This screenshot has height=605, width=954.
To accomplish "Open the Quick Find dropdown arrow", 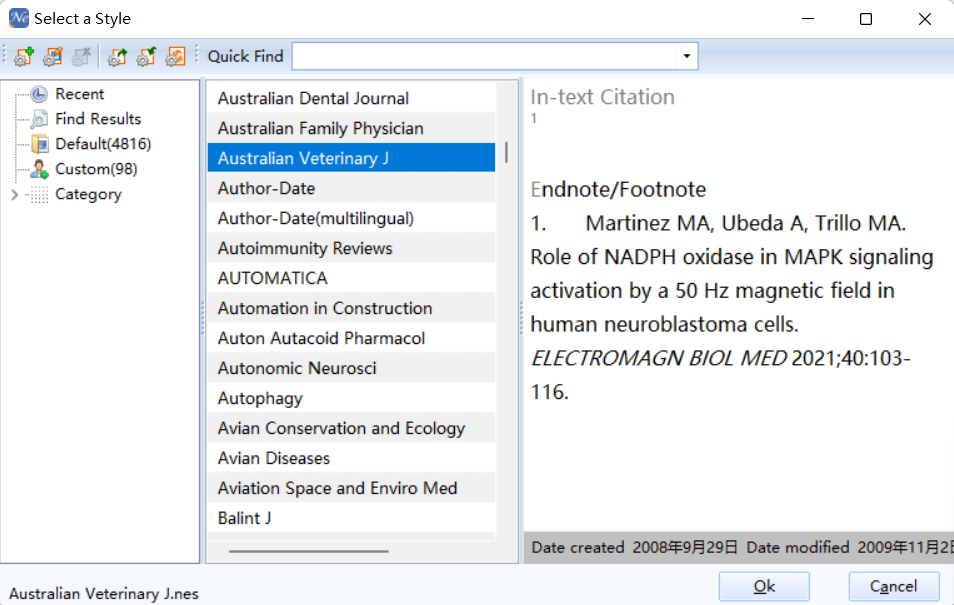I will pos(686,56).
